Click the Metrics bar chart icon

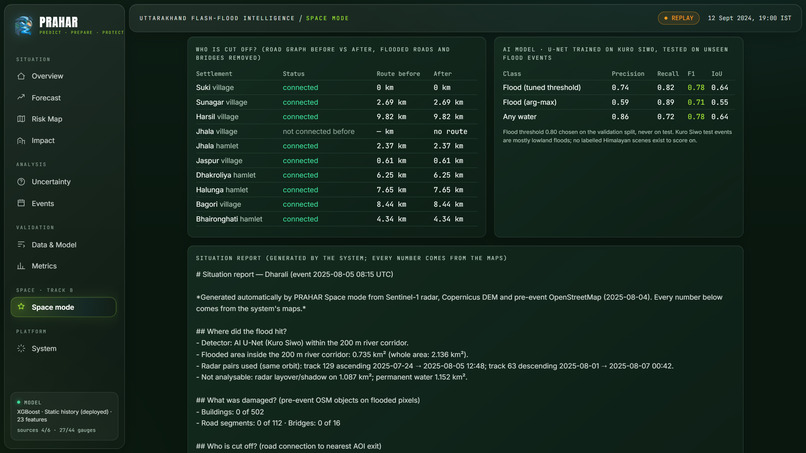click(21, 266)
